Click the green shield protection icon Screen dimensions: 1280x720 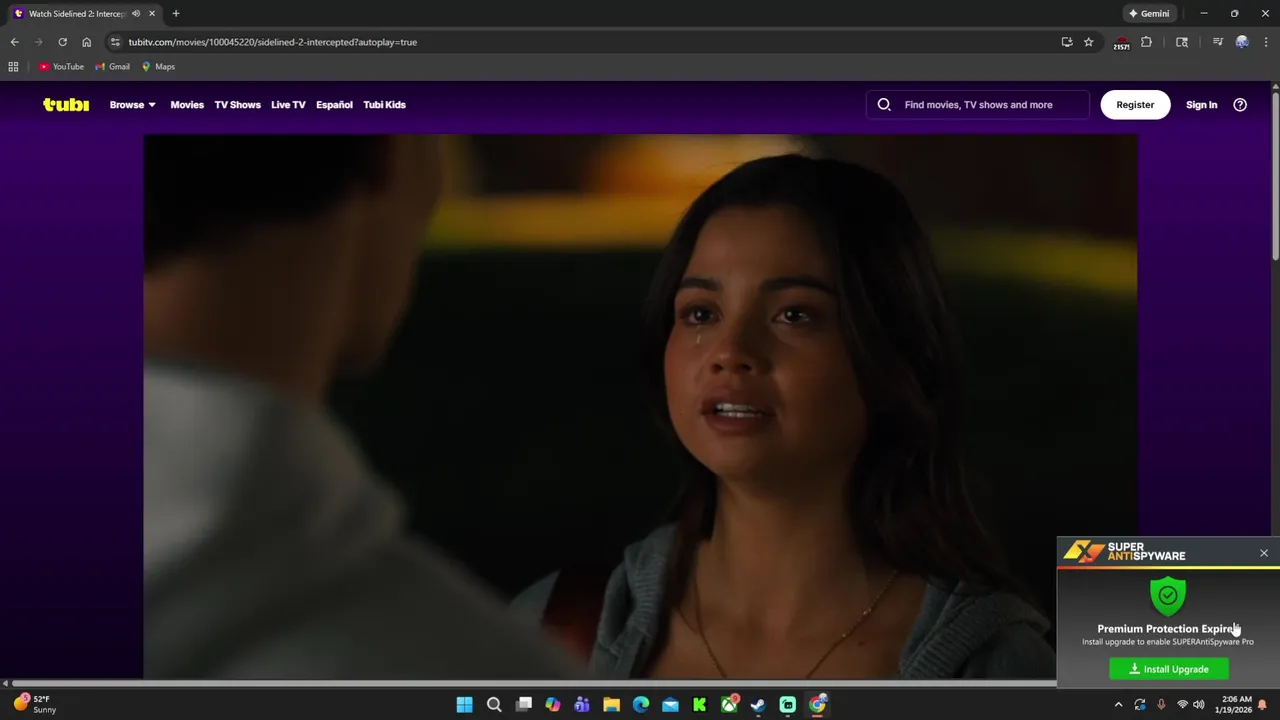point(1168,596)
